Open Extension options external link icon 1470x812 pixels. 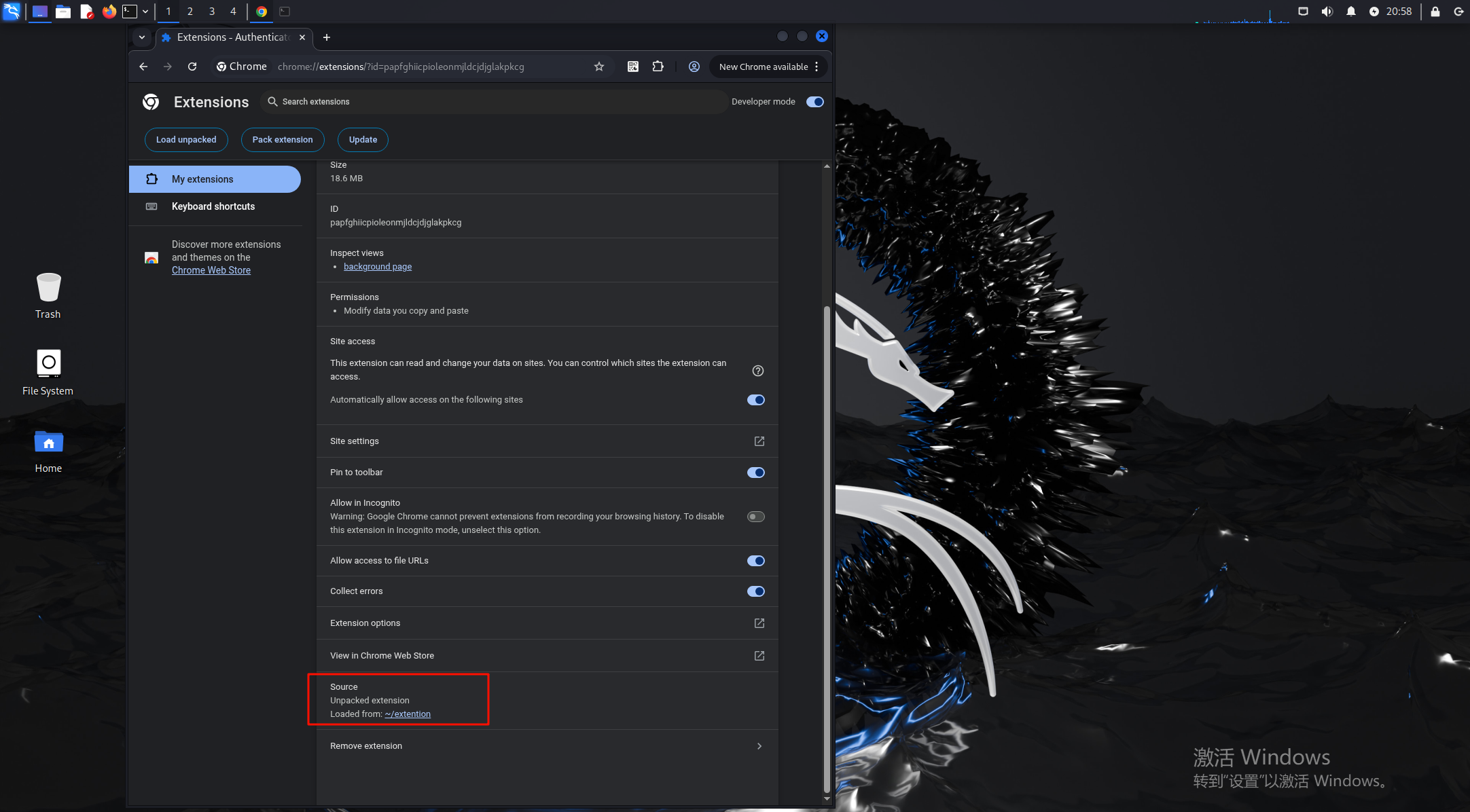coord(759,623)
